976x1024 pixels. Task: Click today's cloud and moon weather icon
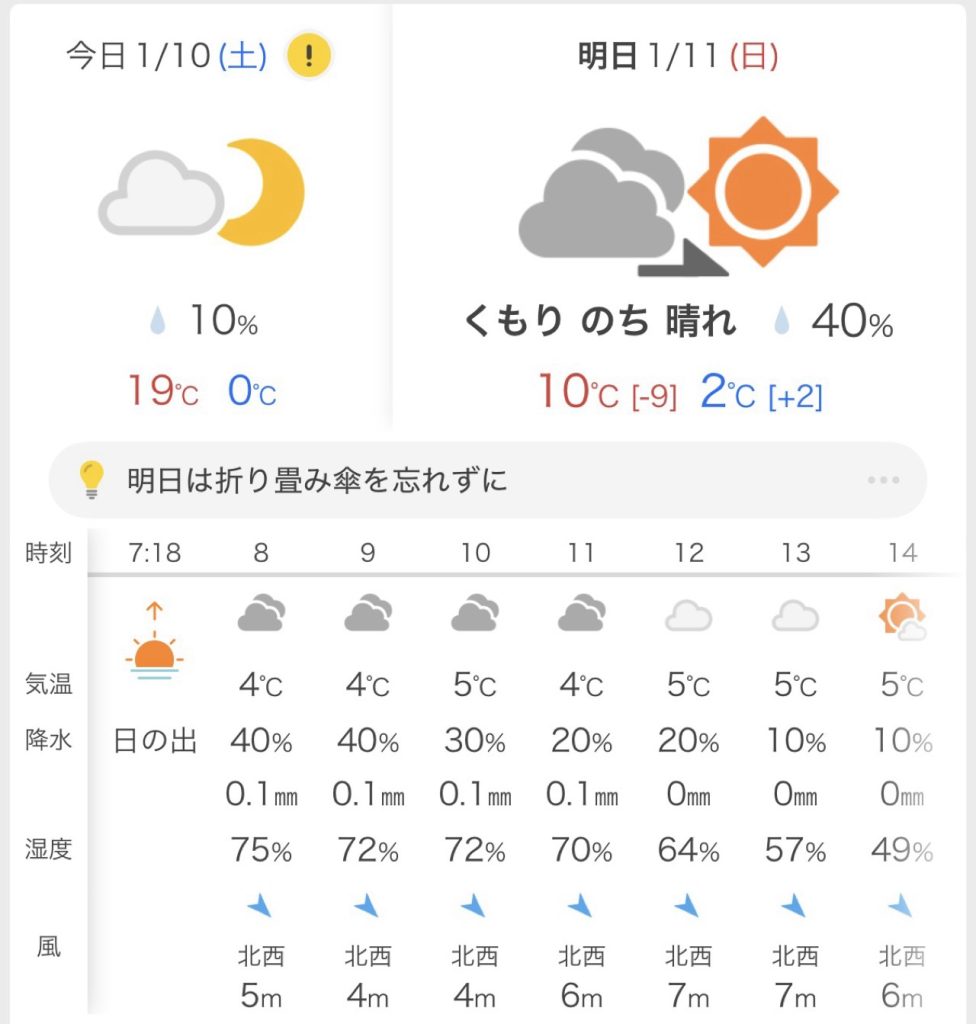[201, 192]
